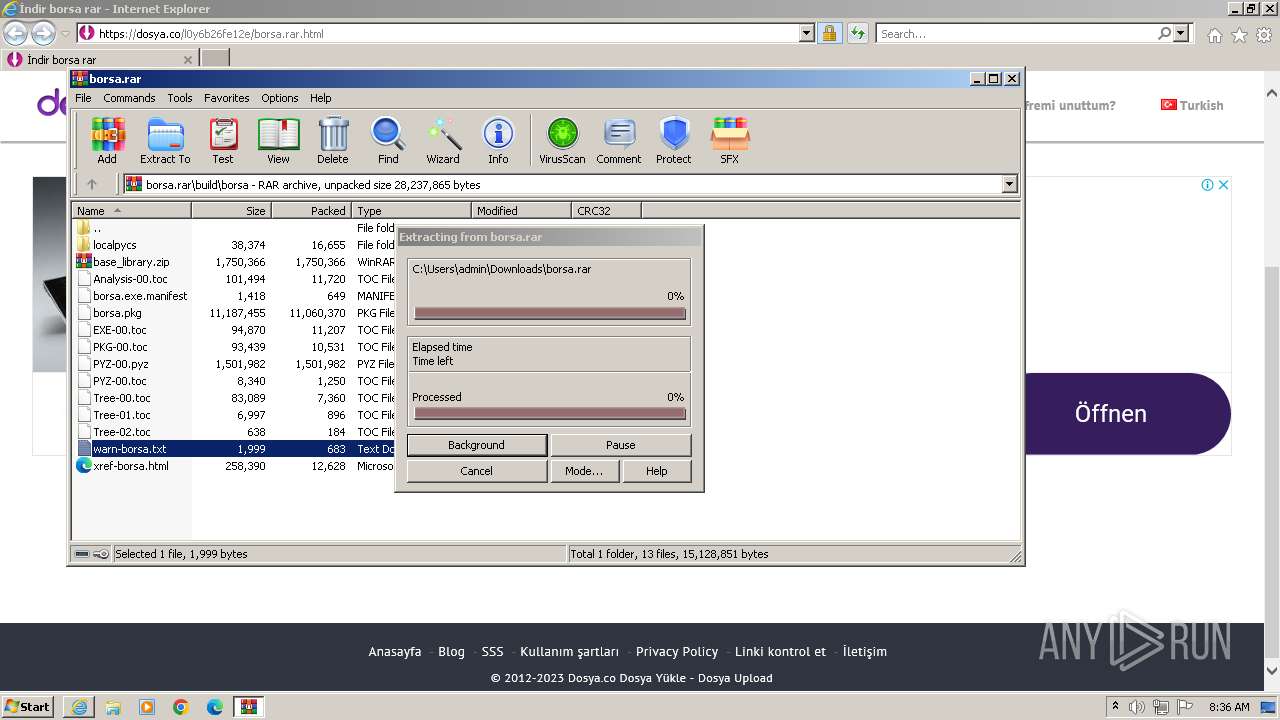Open the Favorites menu
The height and width of the screenshot is (720, 1280).
tap(227, 98)
